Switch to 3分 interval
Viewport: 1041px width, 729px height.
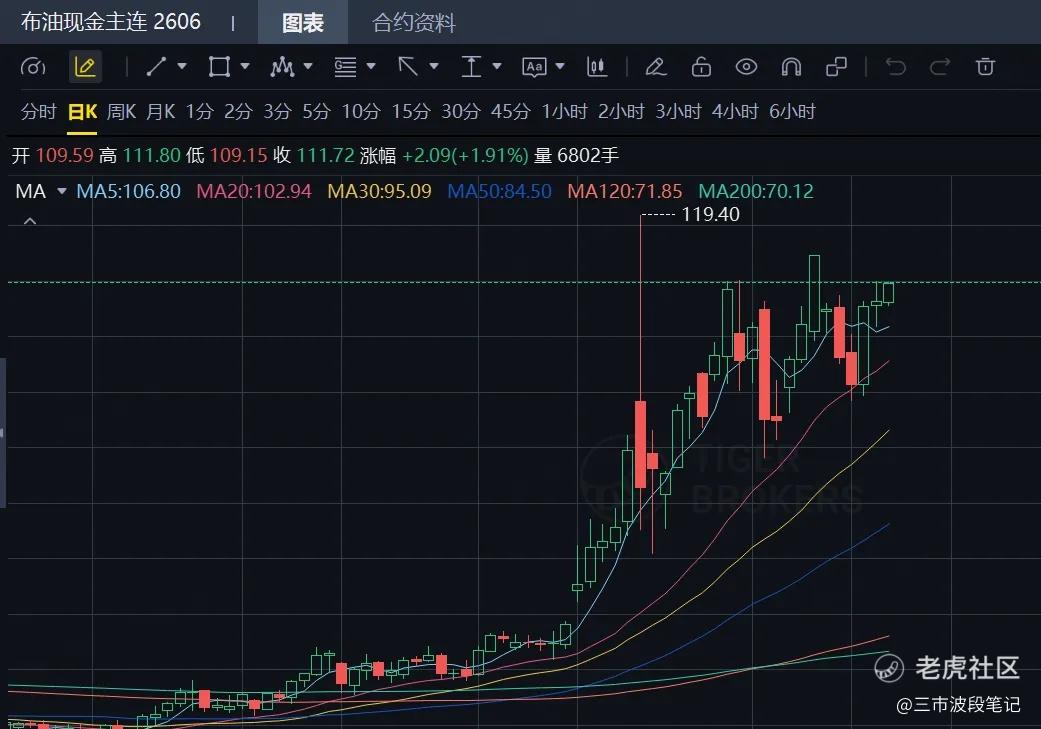(x=278, y=112)
